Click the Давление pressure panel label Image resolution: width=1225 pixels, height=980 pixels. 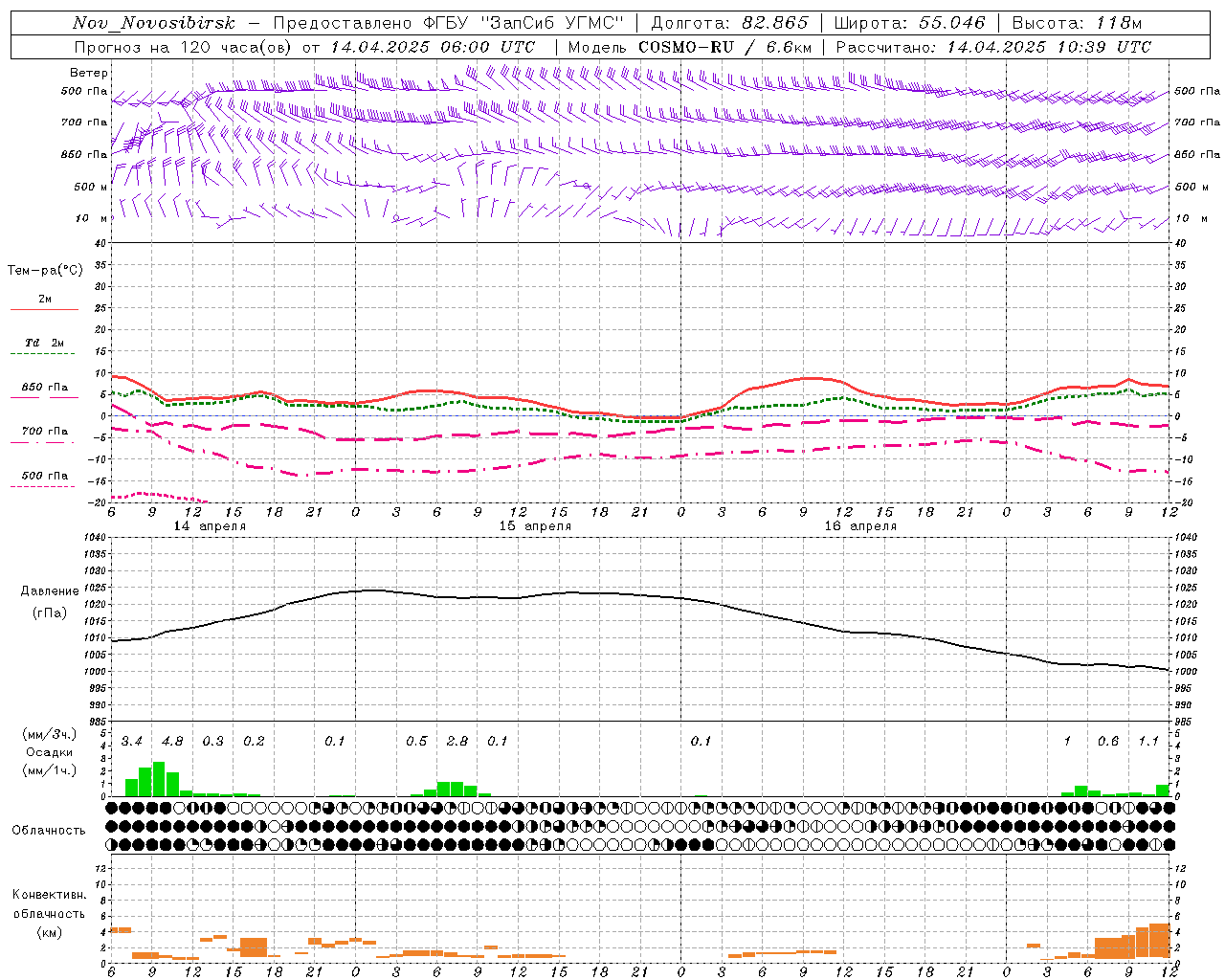click(50, 591)
